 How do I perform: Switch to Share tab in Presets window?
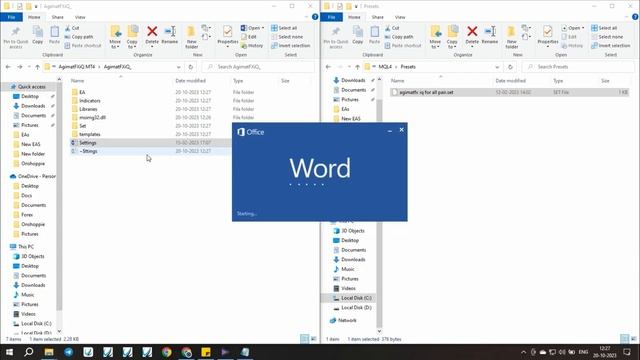[x=378, y=17]
